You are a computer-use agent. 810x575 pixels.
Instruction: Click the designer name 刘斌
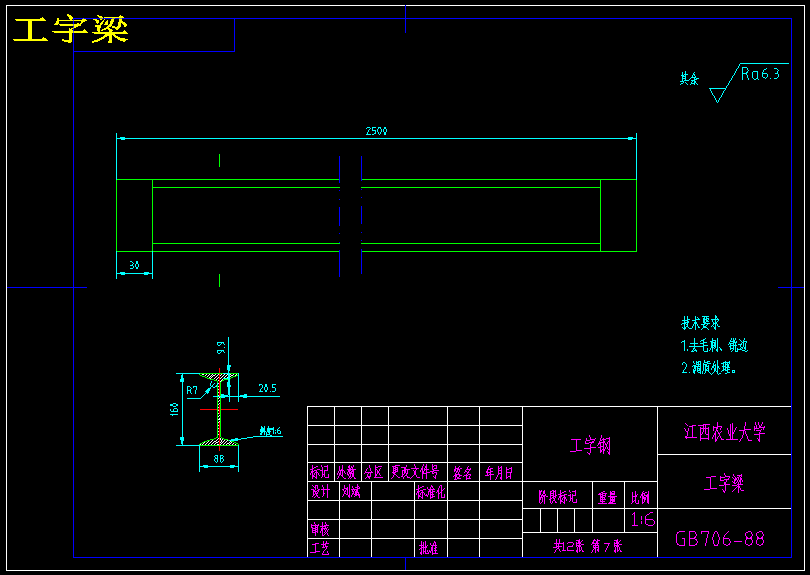pos(351,491)
